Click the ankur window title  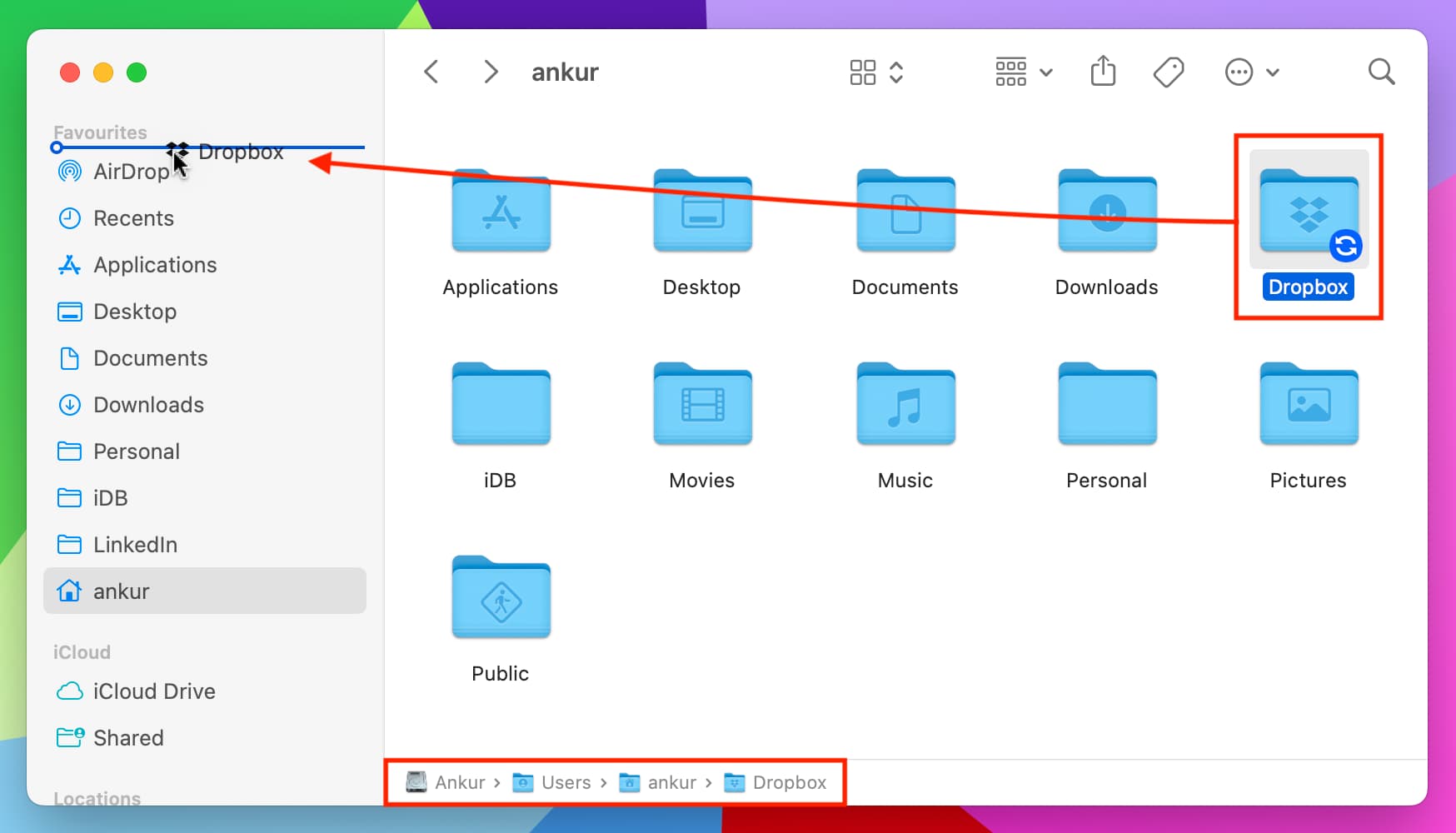565,72
